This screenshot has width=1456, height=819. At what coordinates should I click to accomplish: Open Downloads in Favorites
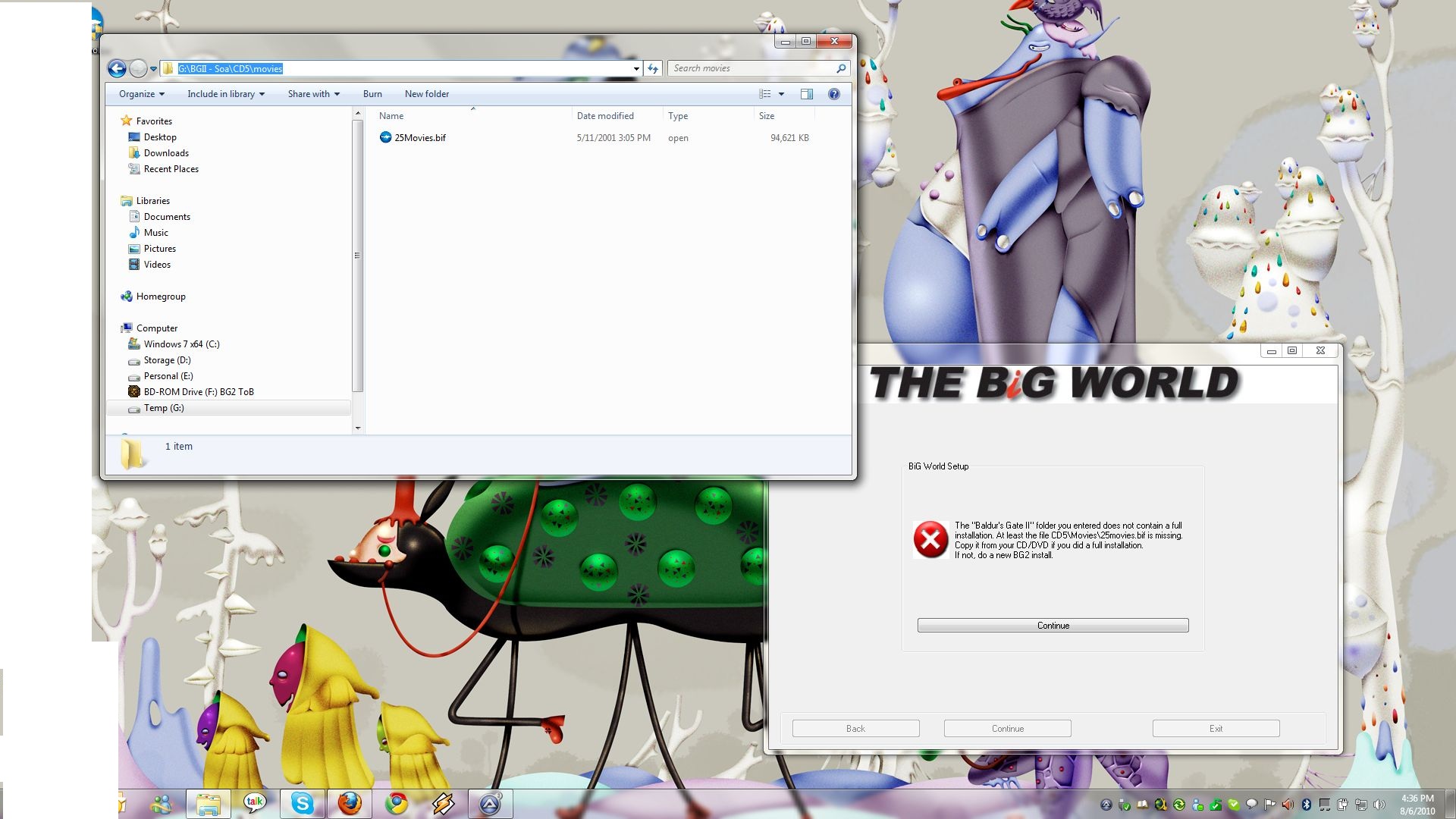coord(166,153)
